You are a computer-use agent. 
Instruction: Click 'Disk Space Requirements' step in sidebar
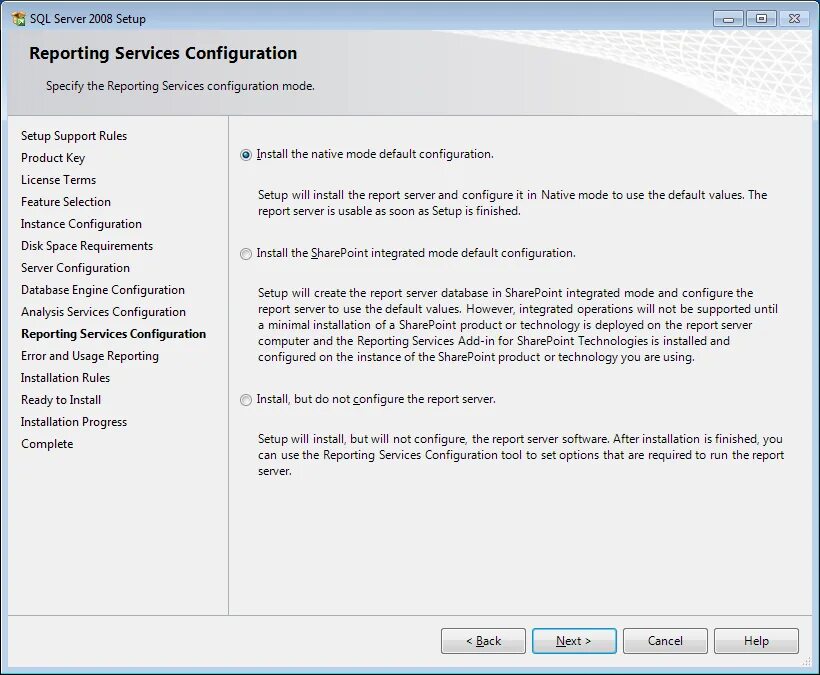[87, 246]
